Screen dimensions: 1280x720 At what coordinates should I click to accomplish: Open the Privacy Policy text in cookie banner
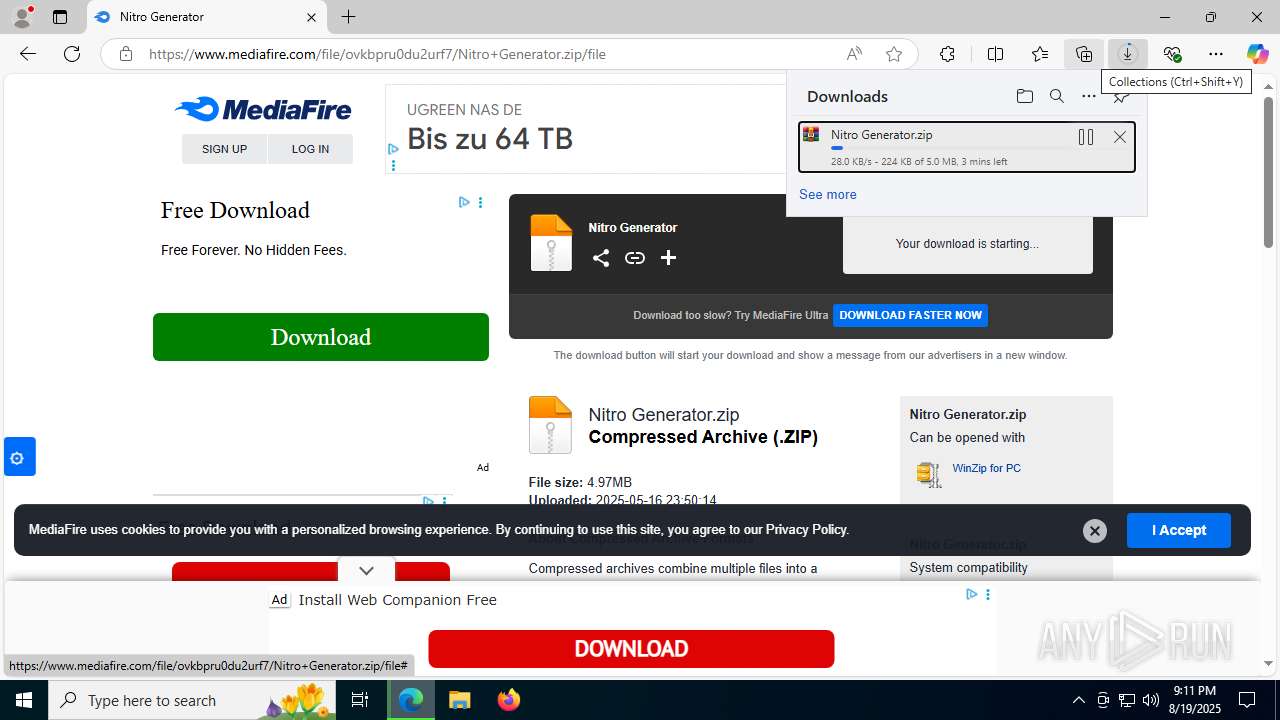(806, 530)
